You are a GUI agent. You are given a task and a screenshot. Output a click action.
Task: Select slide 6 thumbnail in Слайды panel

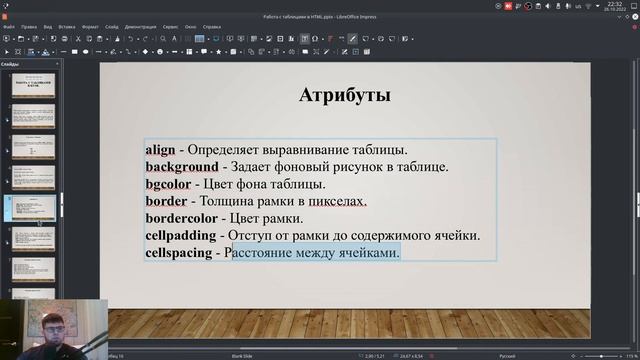click(x=33, y=238)
